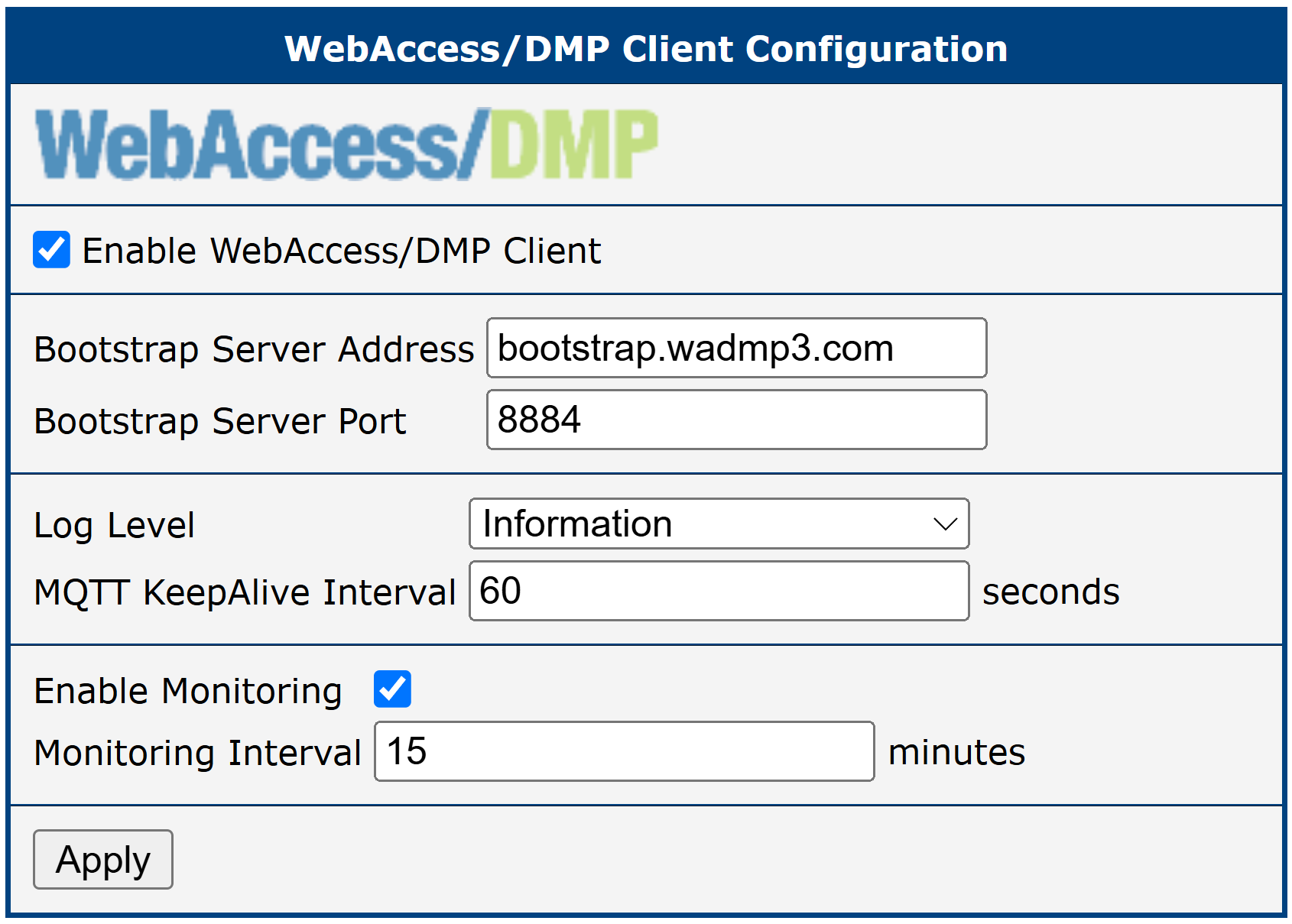
Task: Focus the MQTT KeepAlive Interval field
Action: pyautogui.click(x=719, y=591)
